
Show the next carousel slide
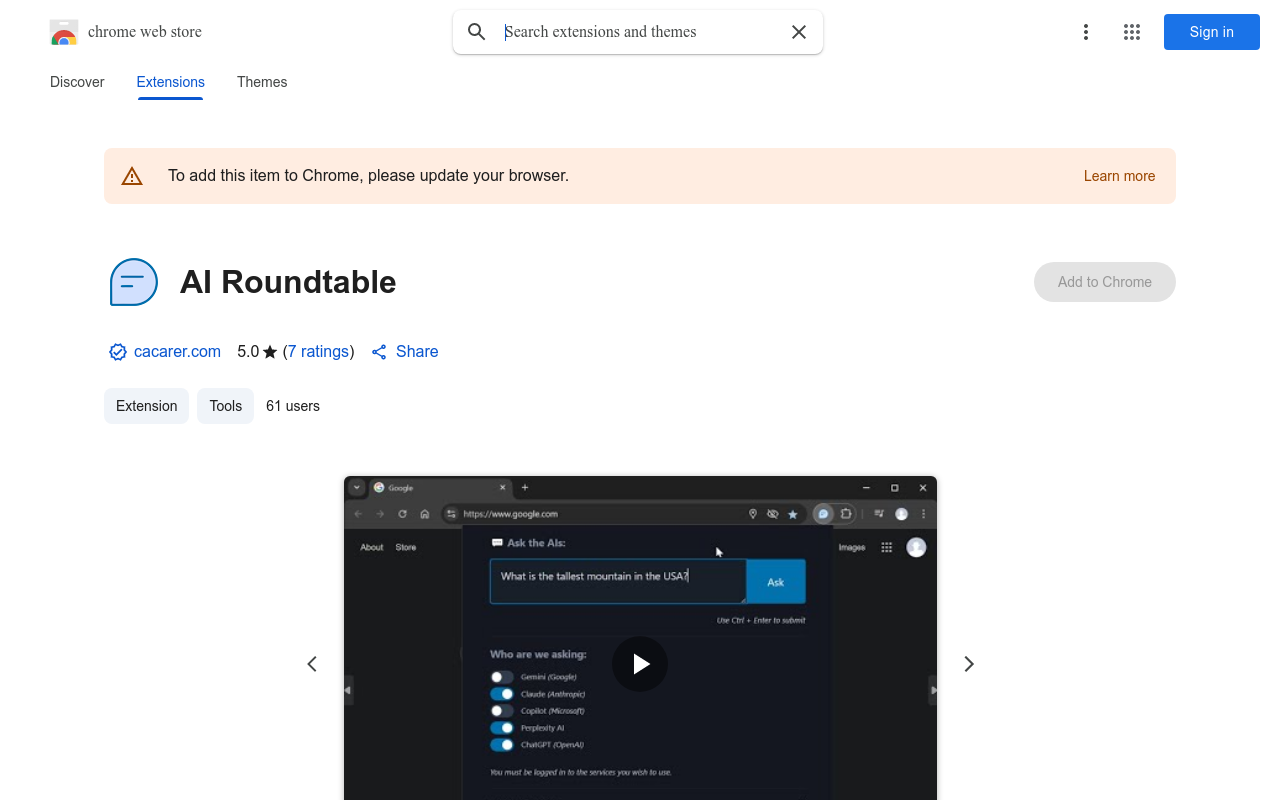coord(968,664)
